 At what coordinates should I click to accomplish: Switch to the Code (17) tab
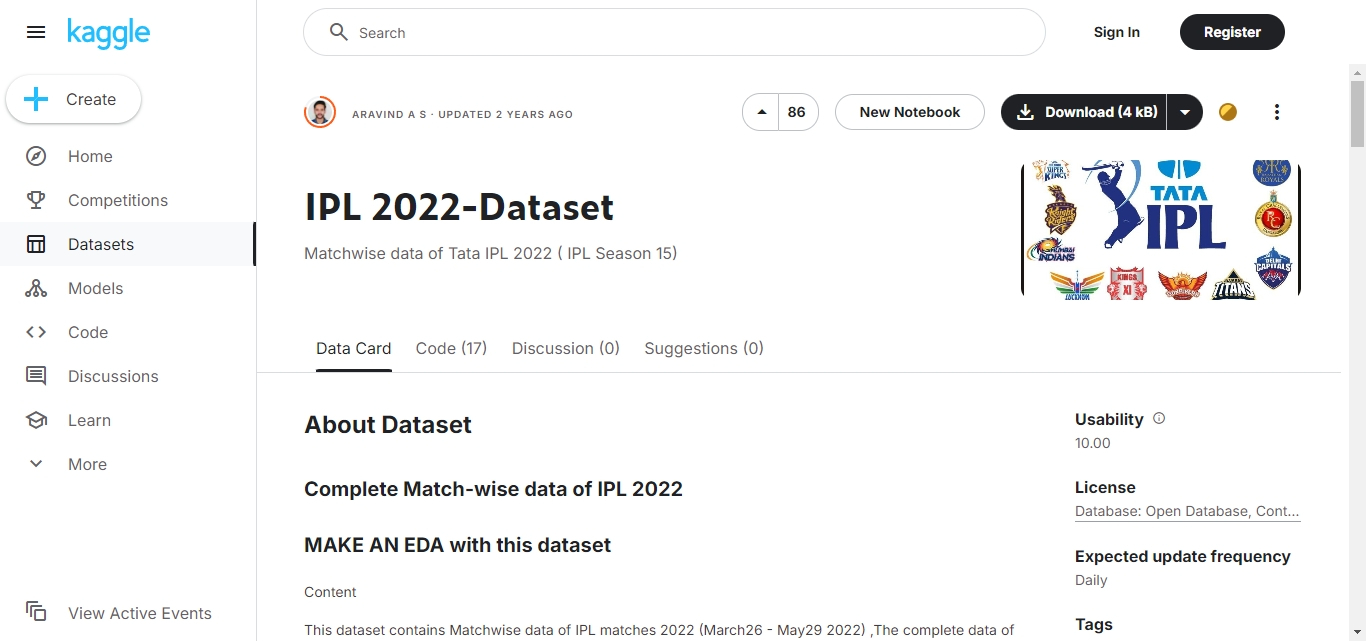pos(451,348)
